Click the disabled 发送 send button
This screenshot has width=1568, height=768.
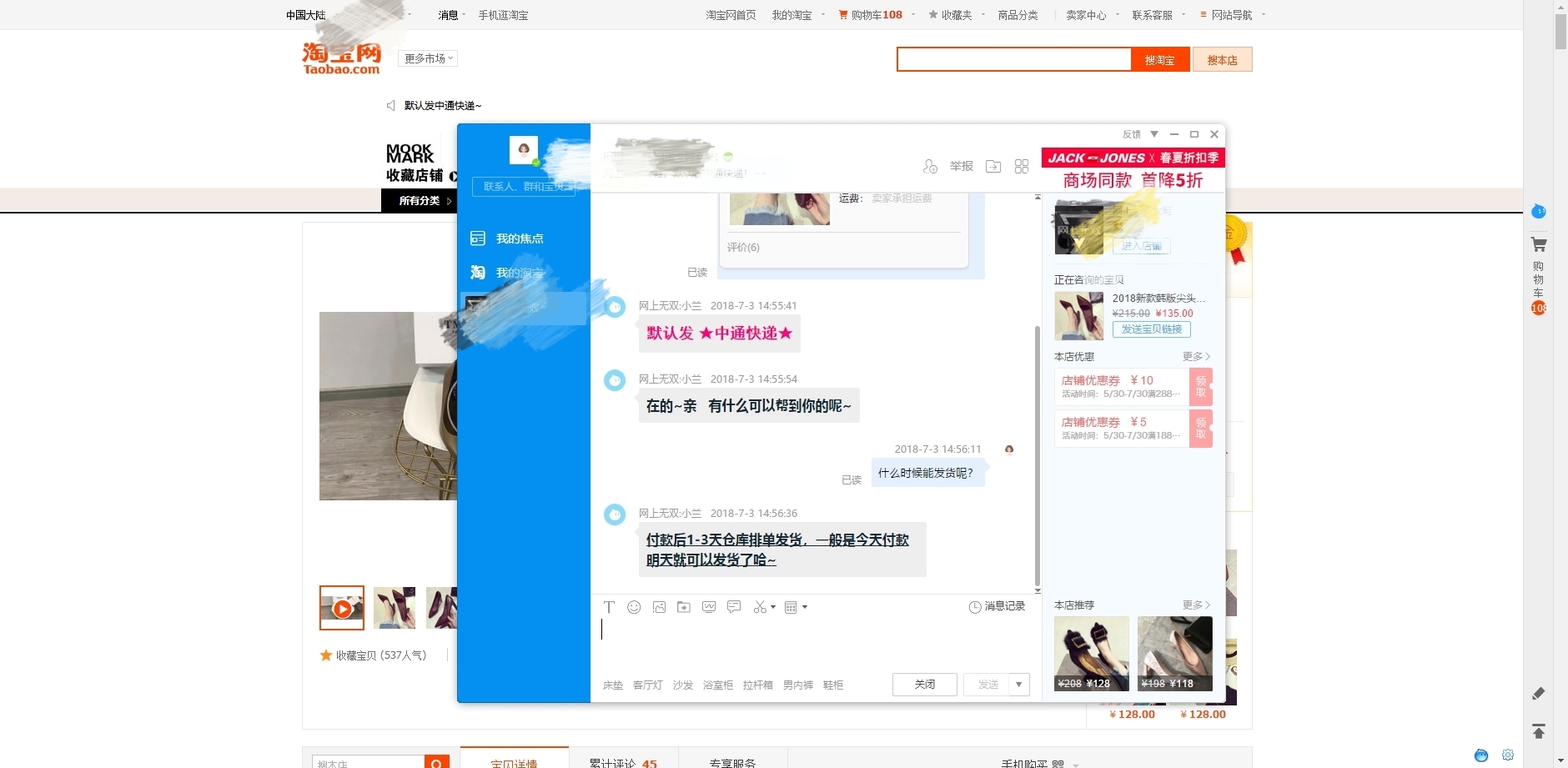(x=987, y=685)
